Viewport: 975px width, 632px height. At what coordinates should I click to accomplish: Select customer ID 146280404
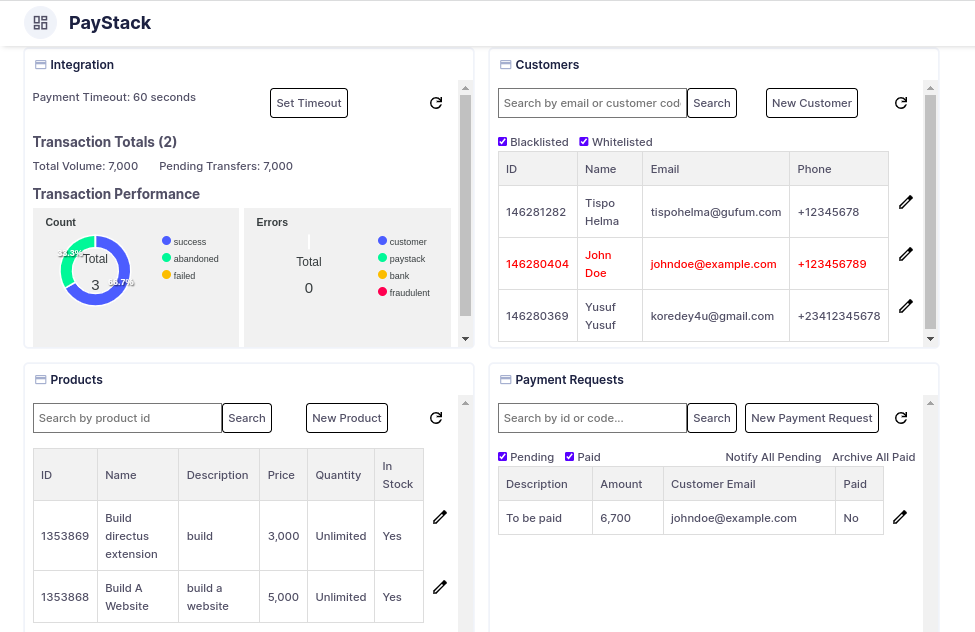(x=537, y=264)
